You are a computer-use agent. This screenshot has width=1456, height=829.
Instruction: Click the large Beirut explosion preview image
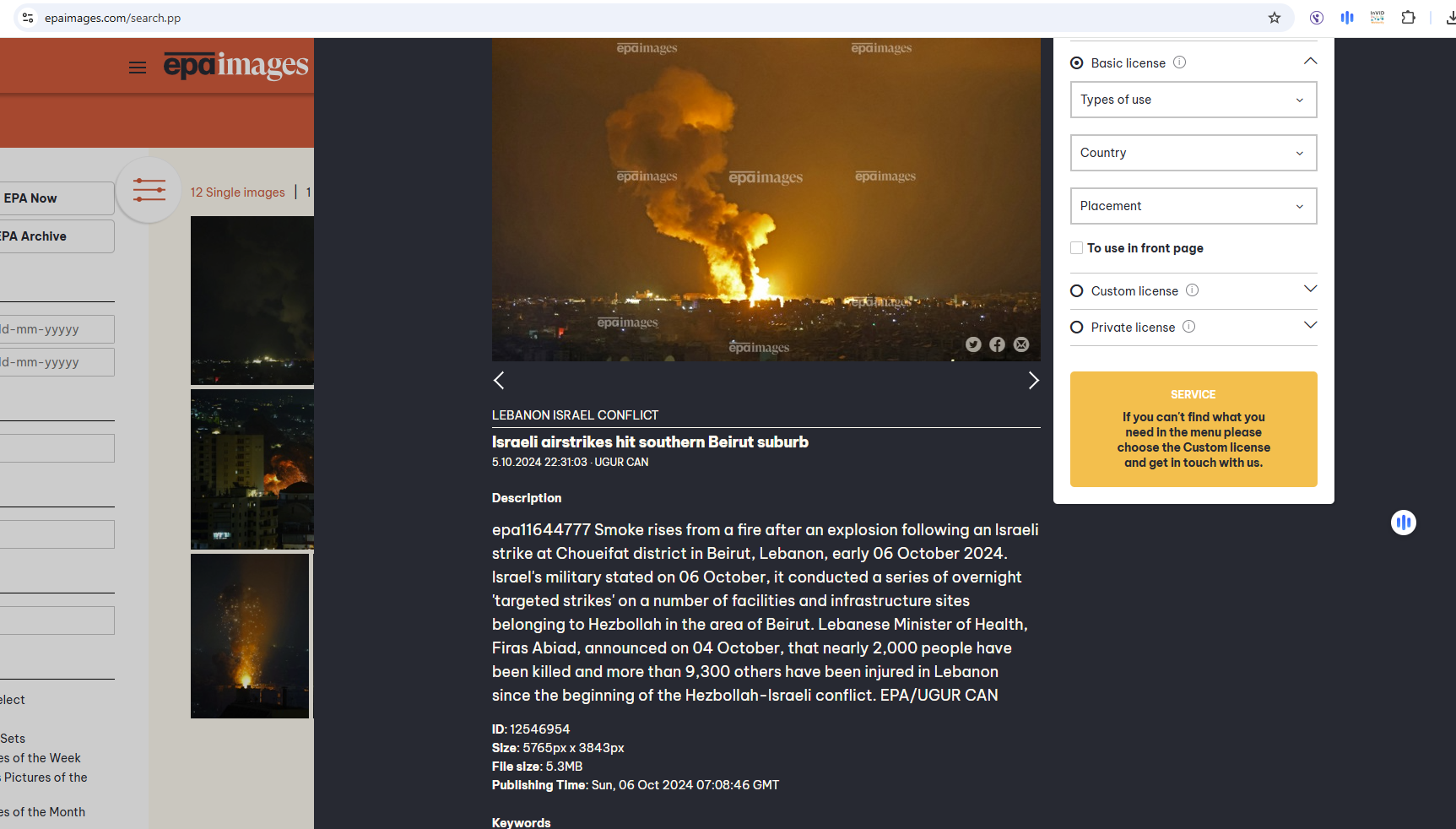coord(766,199)
